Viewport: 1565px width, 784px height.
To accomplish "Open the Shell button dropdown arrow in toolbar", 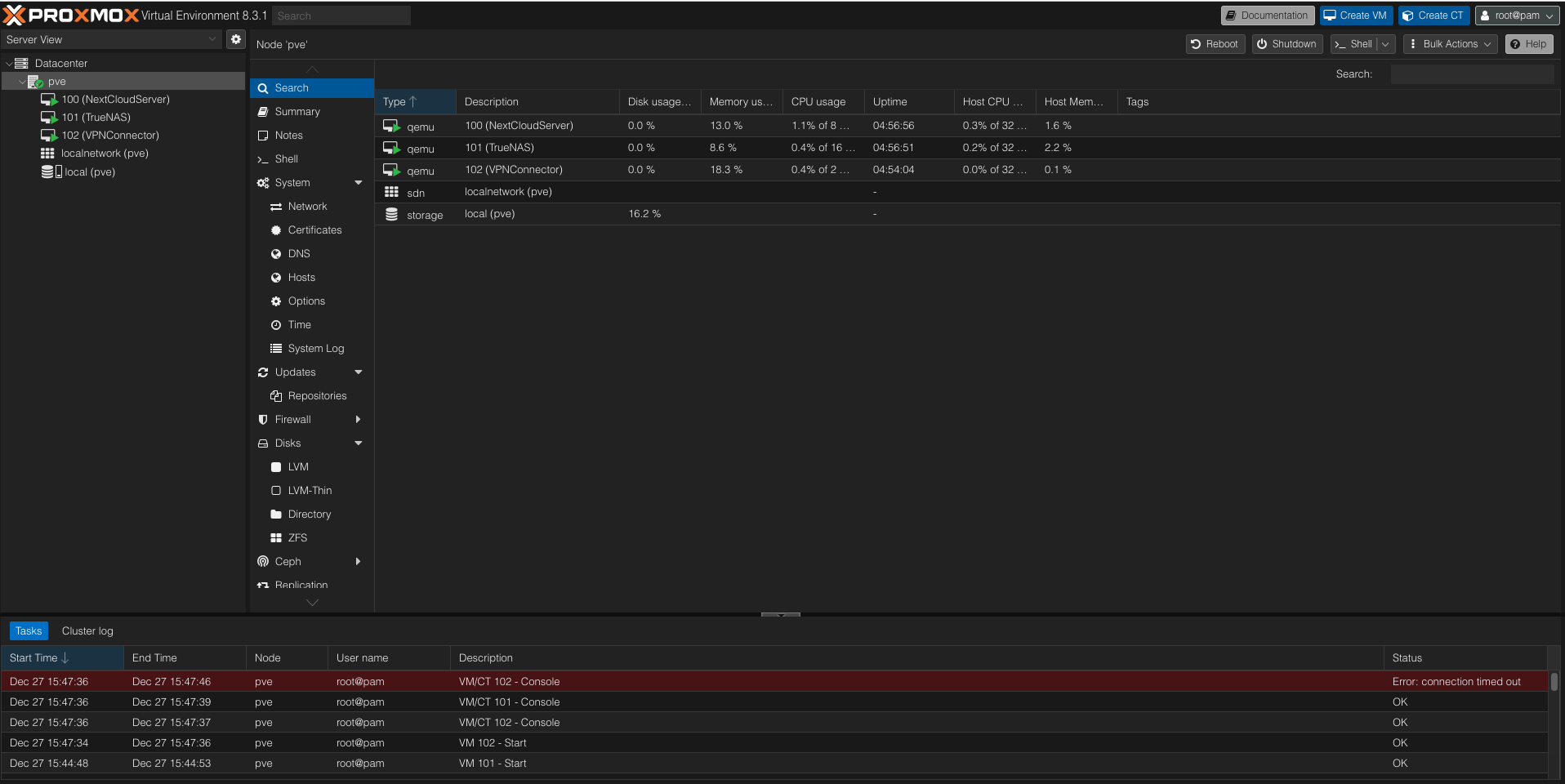I will tap(1386, 44).
